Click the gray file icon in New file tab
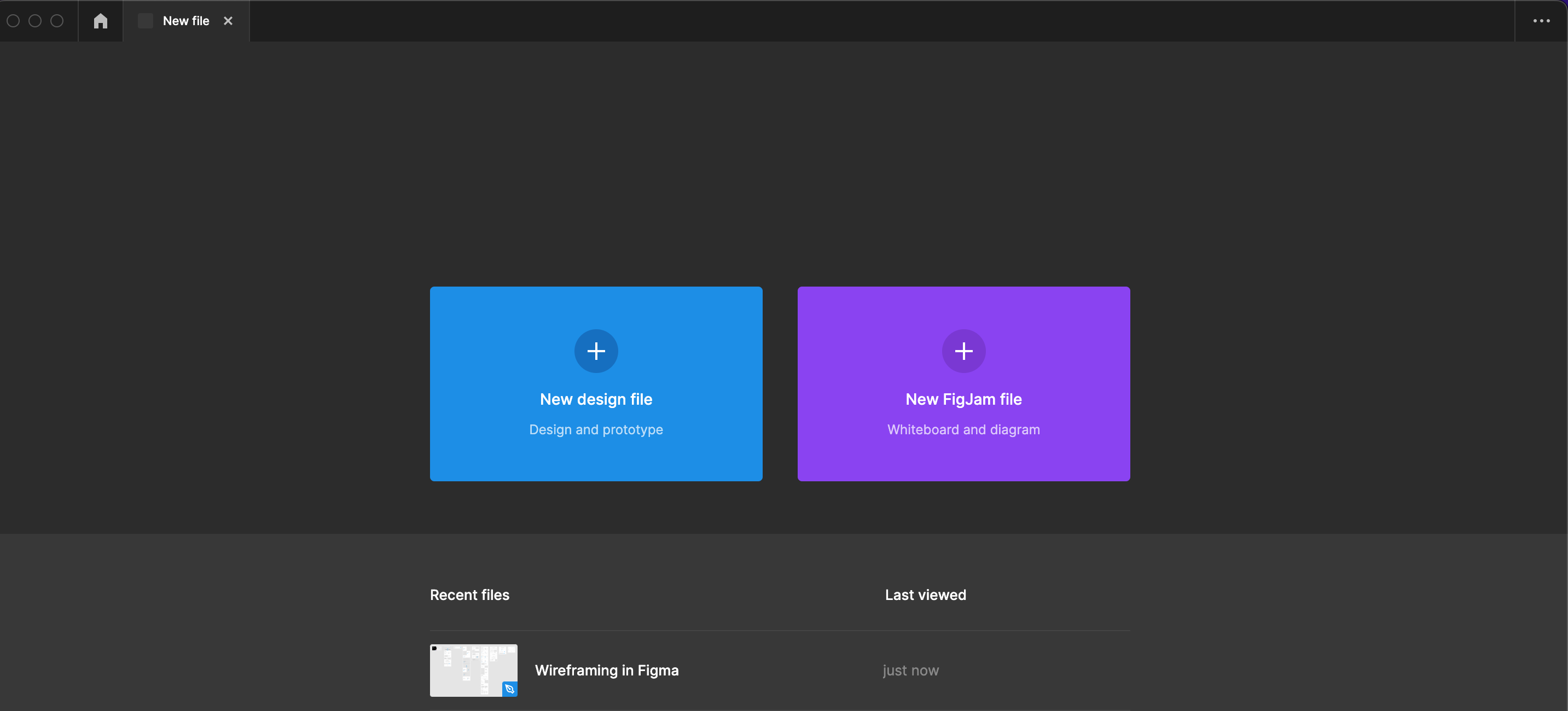 tap(146, 21)
